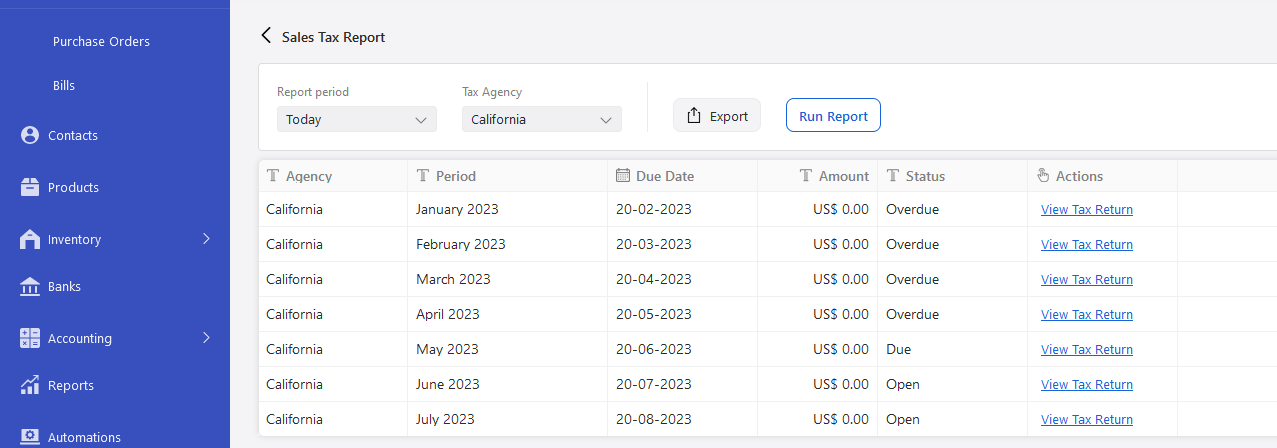Expand the Accounting submenu chevron
The height and width of the screenshot is (448, 1277).
[x=206, y=338]
